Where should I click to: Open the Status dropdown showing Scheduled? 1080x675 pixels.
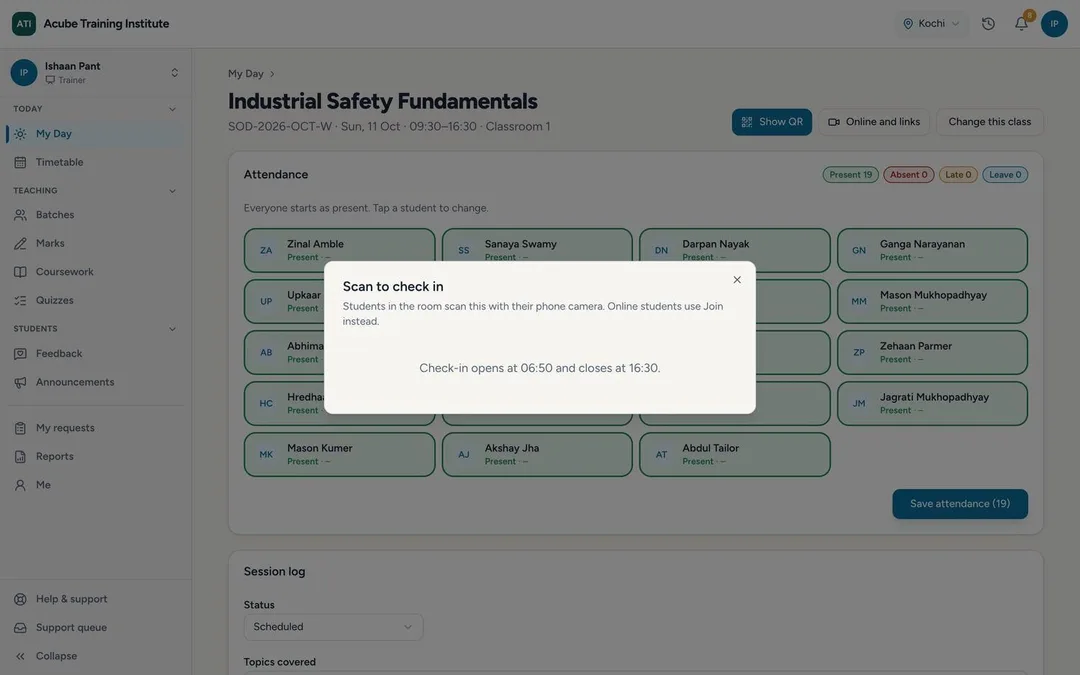click(333, 627)
